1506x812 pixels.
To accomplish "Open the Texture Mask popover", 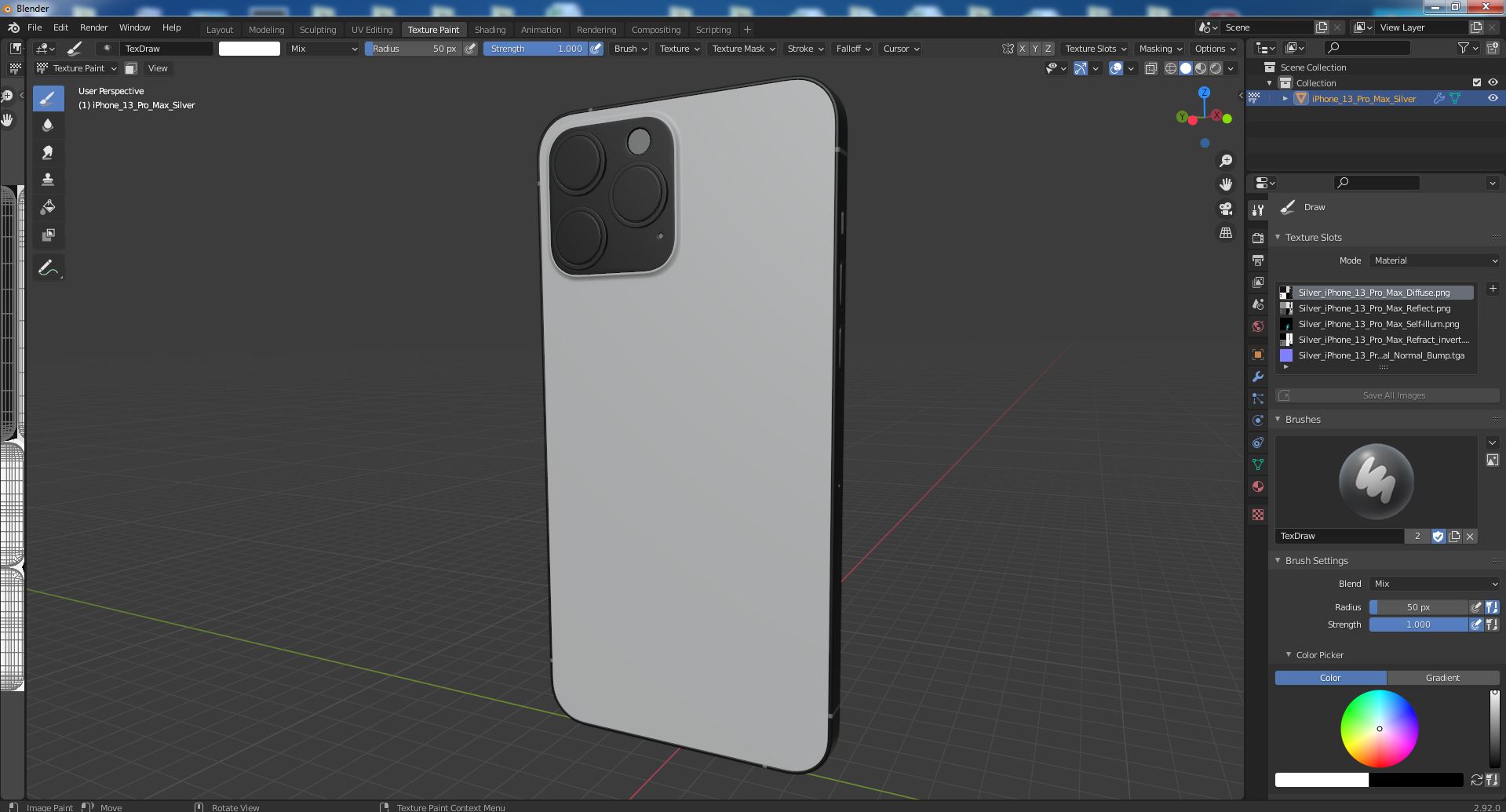I will (x=743, y=49).
